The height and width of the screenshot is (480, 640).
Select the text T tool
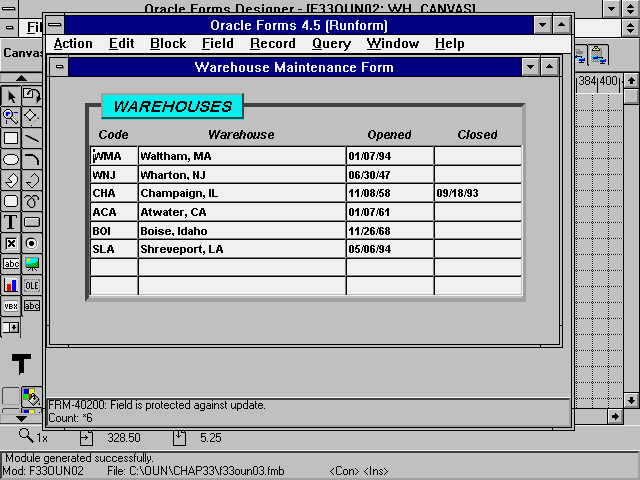point(11,221)
